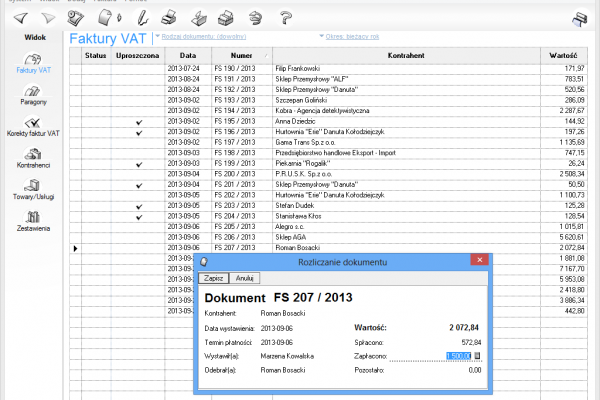Screen dimensions: 600x400
Task: Toggle Uproszczona checkmark for FS 199 / 2013
Action: click(139, 164)
